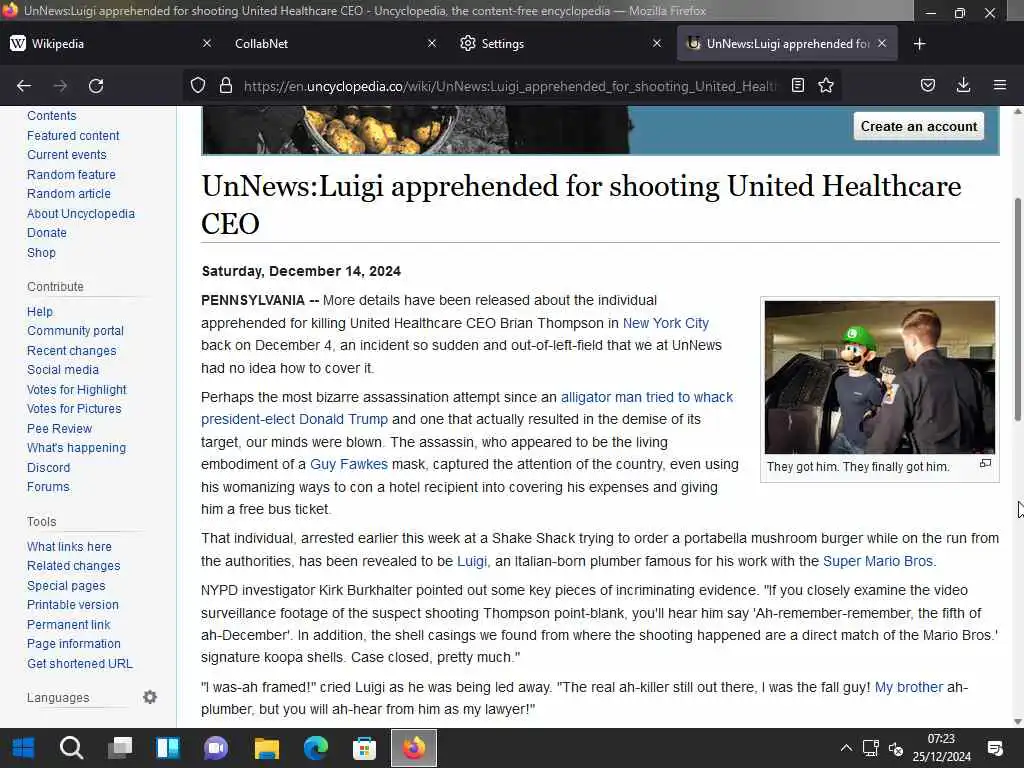The height and width of the screenshot is (768, 1024).
Task: Open taskbar search
Action: 71,748
